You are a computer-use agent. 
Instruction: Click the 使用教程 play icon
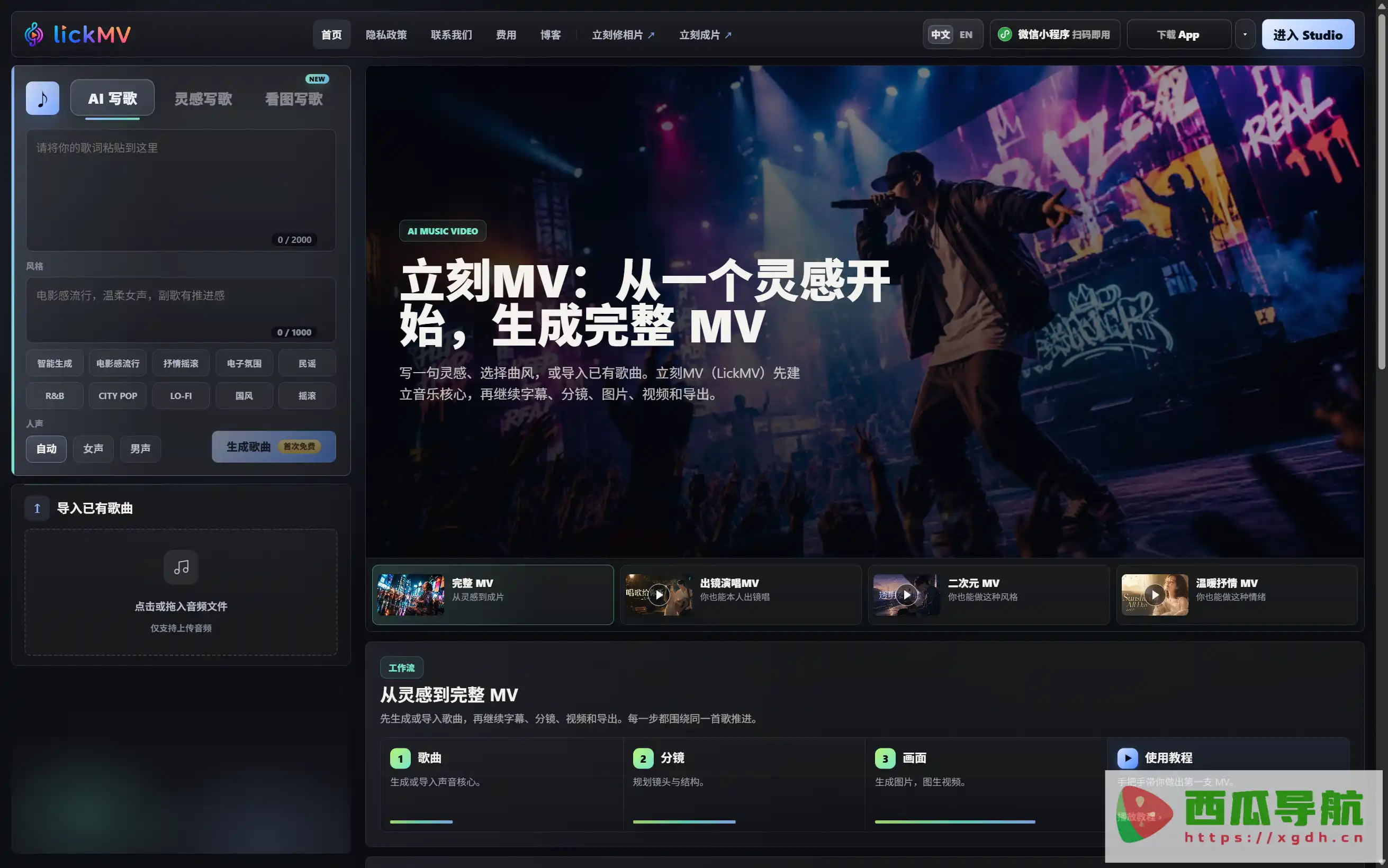(1128, 758)
